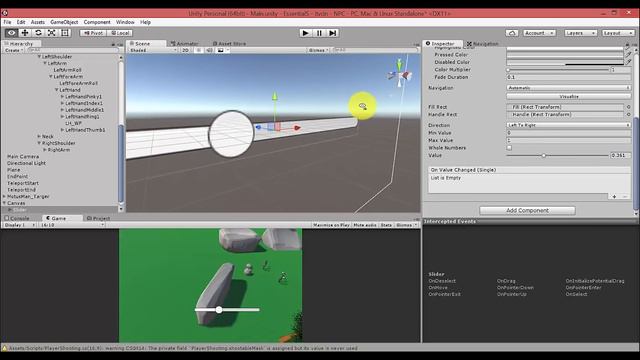Click the Pause button

click(x=319, y=33)
